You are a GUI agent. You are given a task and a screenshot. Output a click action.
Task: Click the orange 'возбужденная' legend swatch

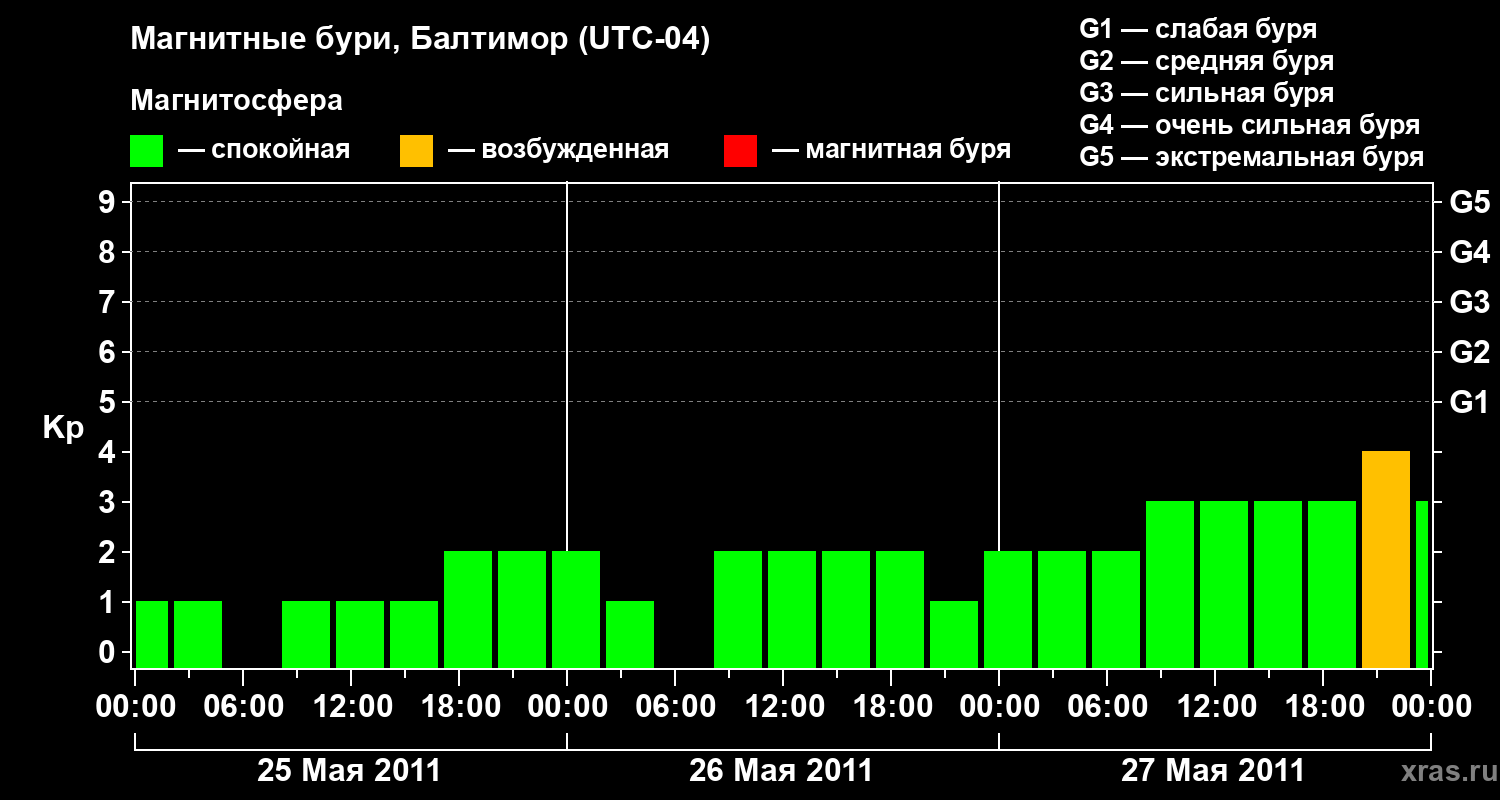tap(416, 151)
